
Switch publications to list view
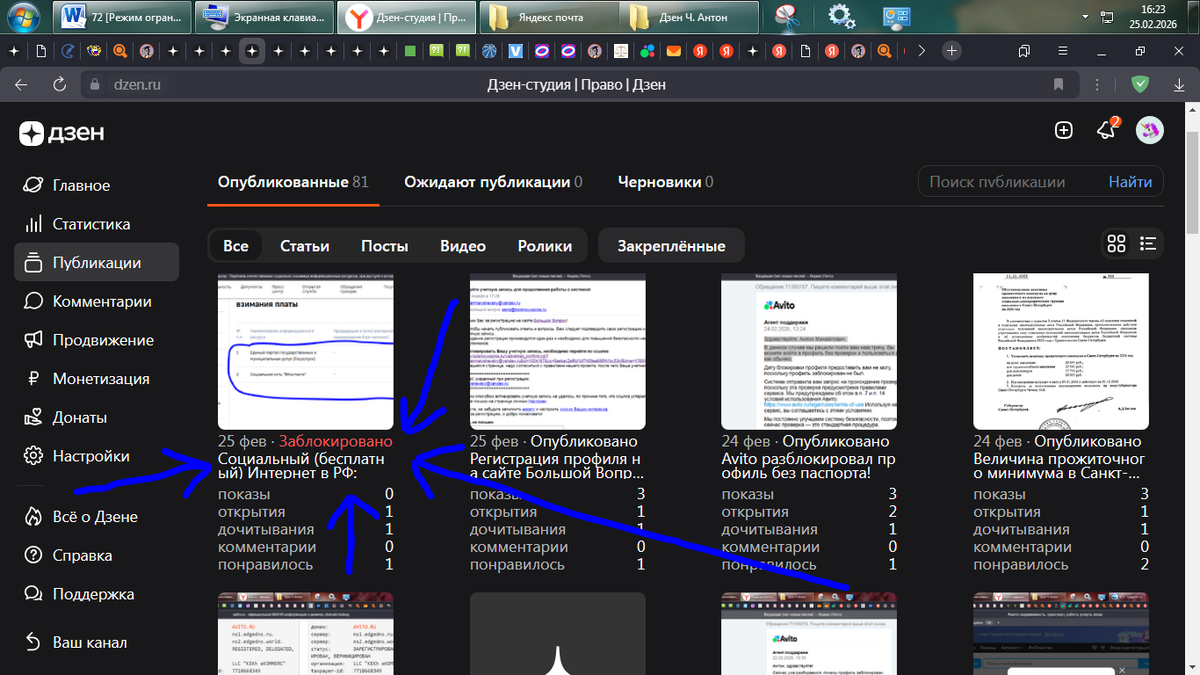(x=1148, y=244)
